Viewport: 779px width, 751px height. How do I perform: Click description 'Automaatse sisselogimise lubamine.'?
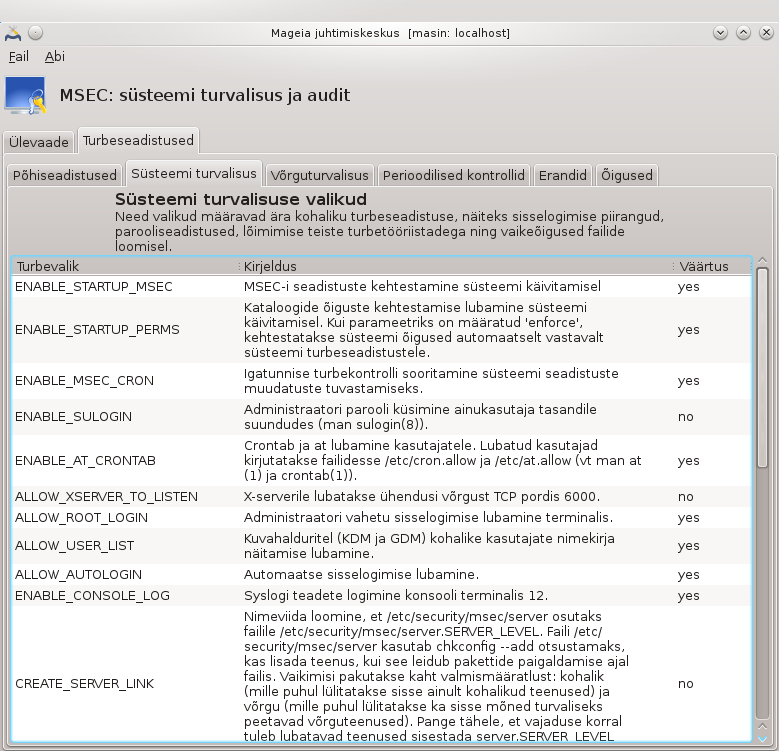[361, 575]
